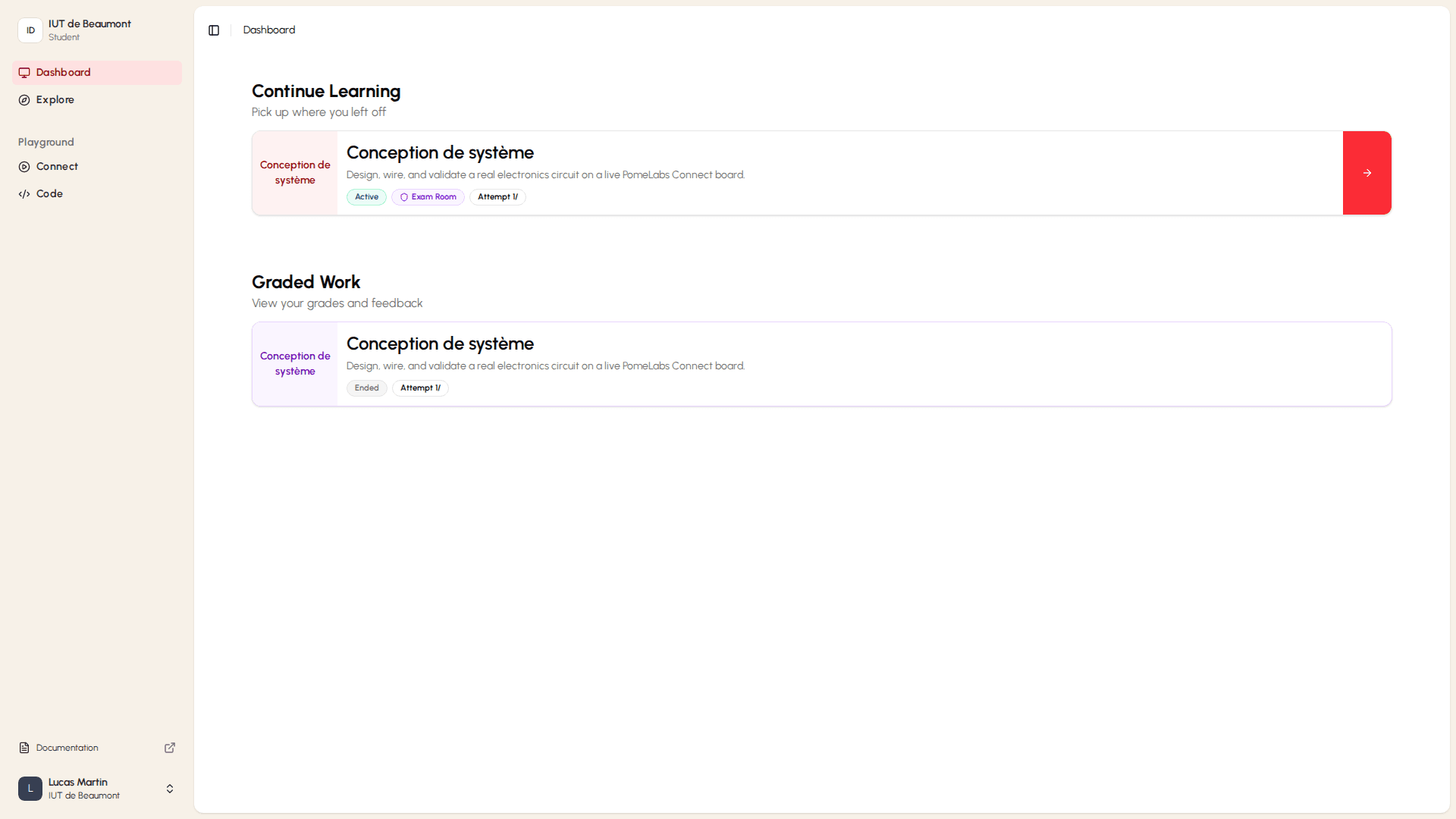Click the Code brackets icon
This screenshot has height=819, width=1456.
click(24, 194)
